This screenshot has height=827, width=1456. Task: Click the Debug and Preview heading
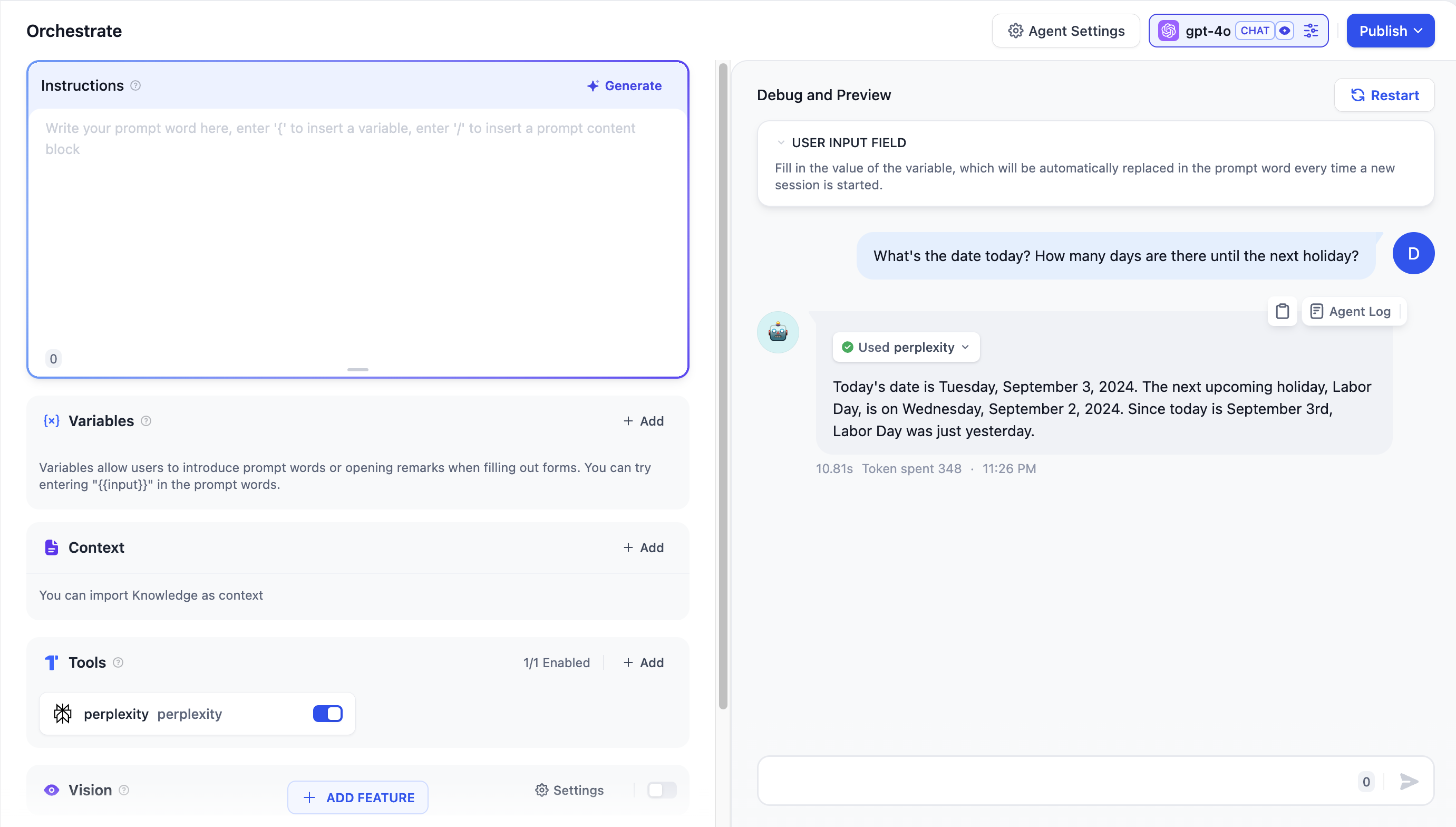823,95
